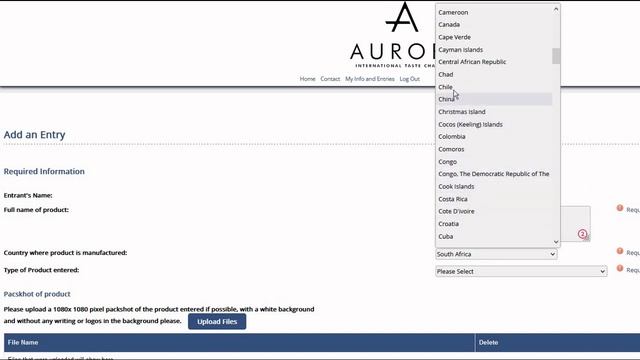Click the Log Out link
This screenshot has height=360, width=640.
tap(409, 79)
